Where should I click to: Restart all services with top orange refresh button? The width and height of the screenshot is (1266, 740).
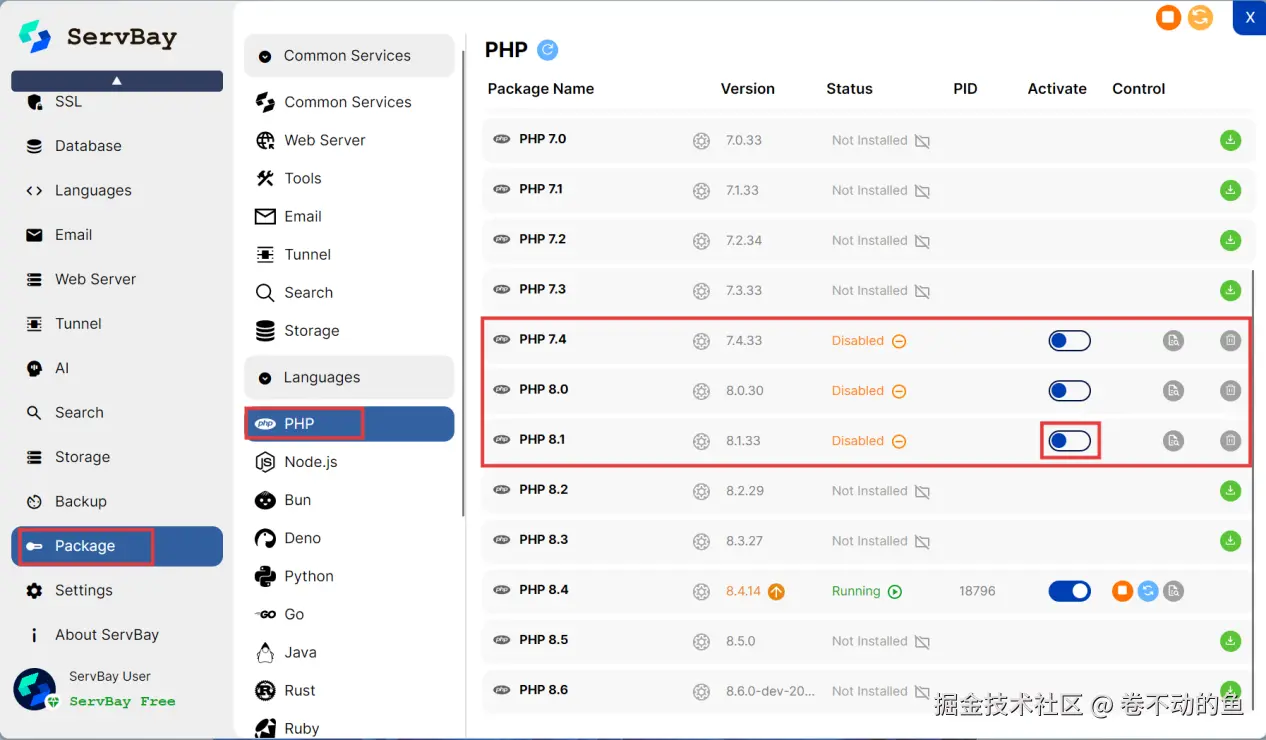point(1200,17)
